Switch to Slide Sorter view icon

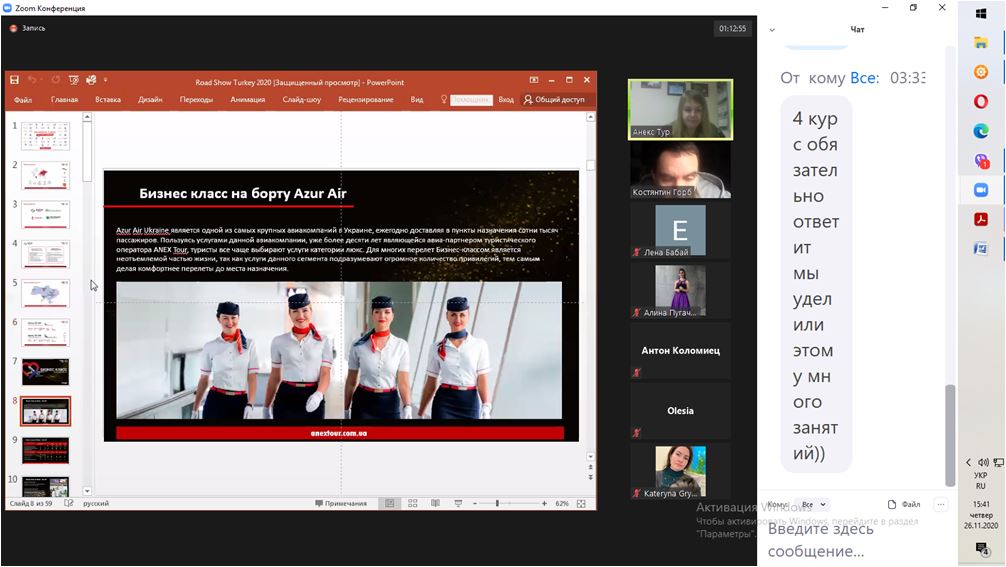click(x=413, y=504)
